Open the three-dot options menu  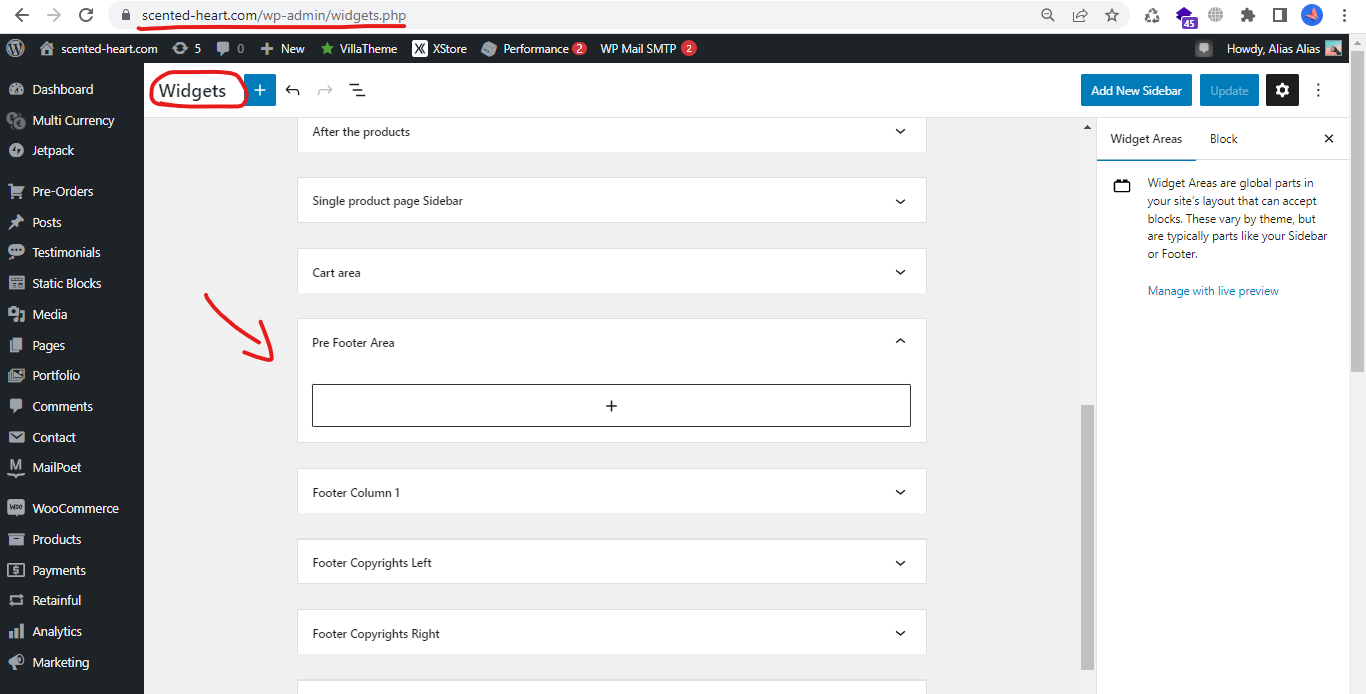pyautogui.click(x=1318, y=90)
